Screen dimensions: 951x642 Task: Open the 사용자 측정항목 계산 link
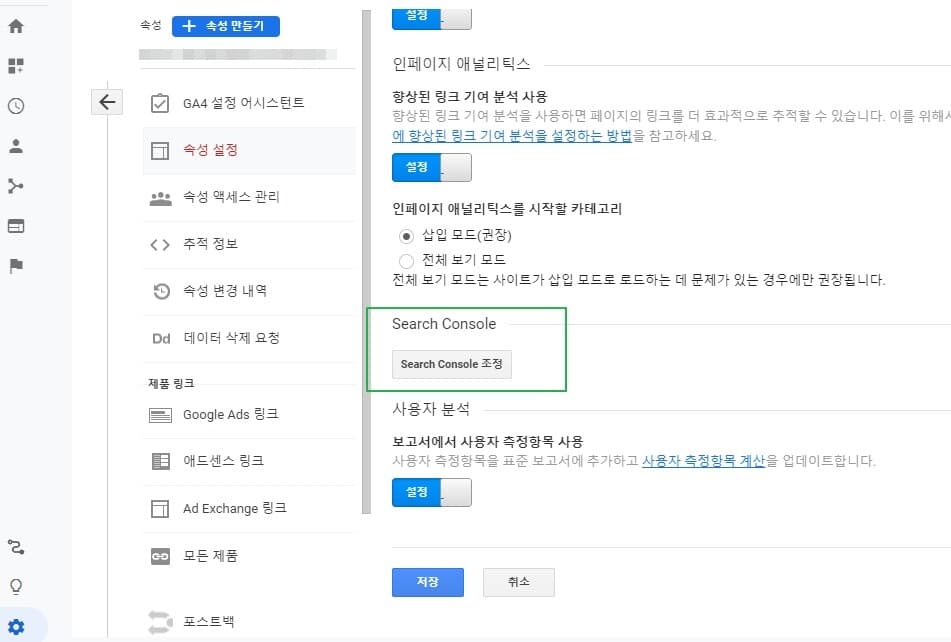click(704, 461)
